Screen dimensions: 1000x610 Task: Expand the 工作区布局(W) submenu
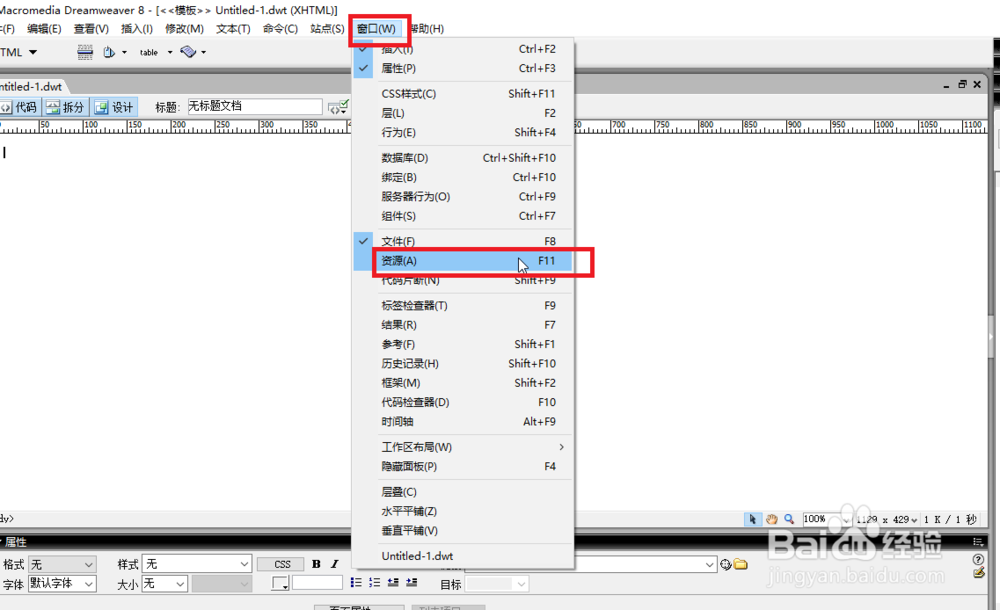(x=463, y=447)
